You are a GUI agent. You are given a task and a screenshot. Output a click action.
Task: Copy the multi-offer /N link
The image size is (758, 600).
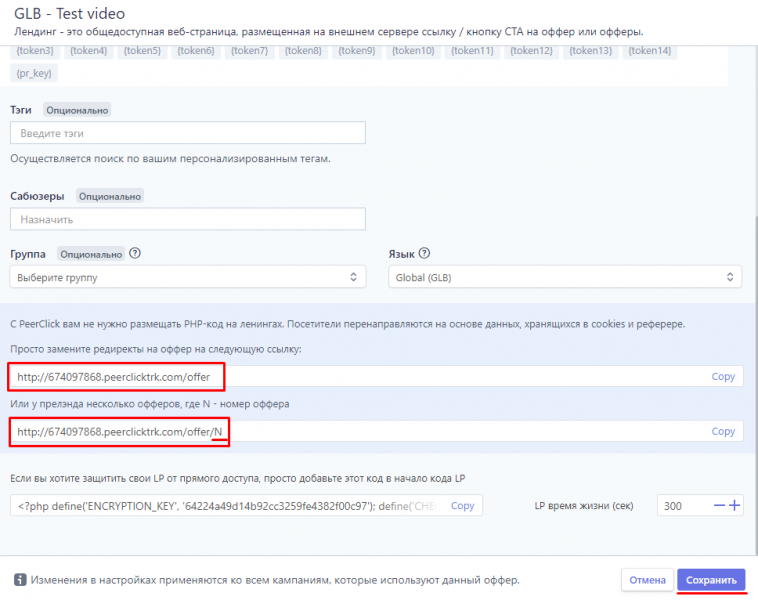(x=723, y=431)
